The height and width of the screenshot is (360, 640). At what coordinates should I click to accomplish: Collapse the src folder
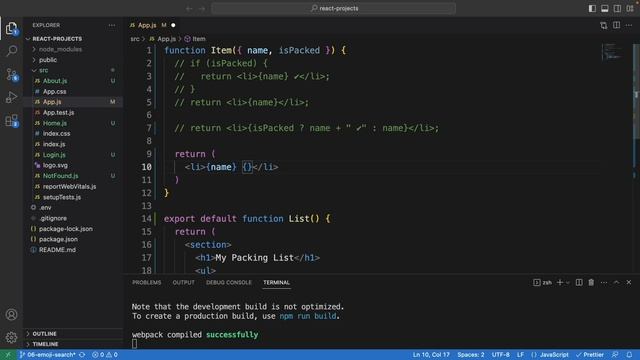44,70
